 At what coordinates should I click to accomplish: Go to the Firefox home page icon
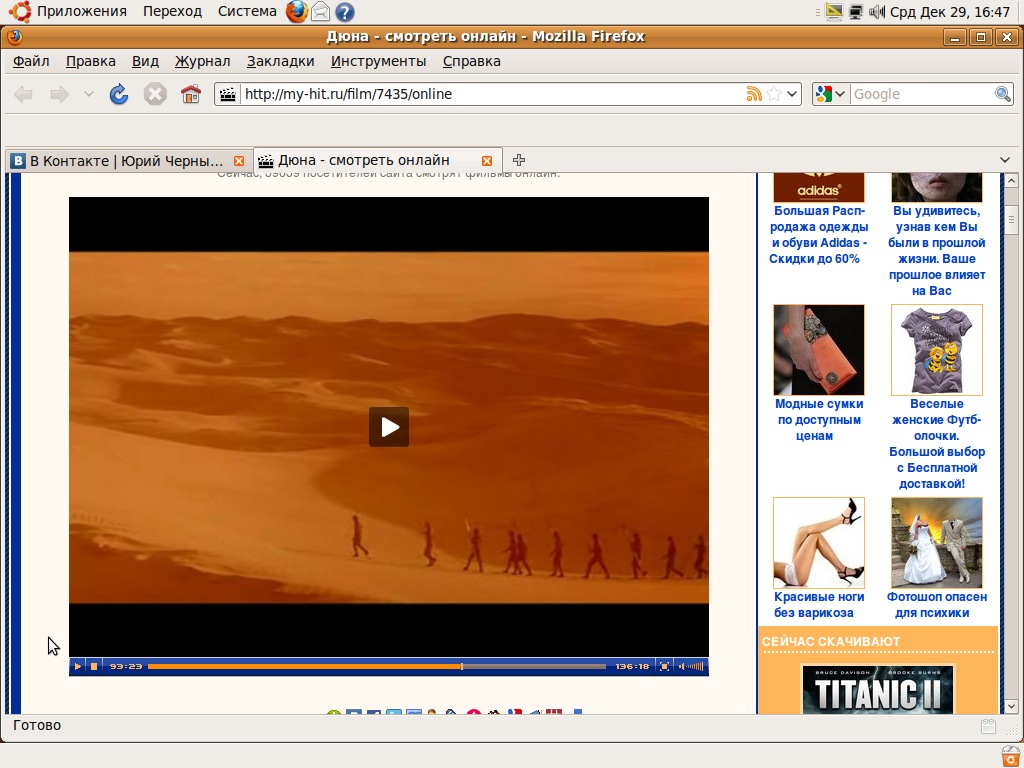(x=190, y=94)
